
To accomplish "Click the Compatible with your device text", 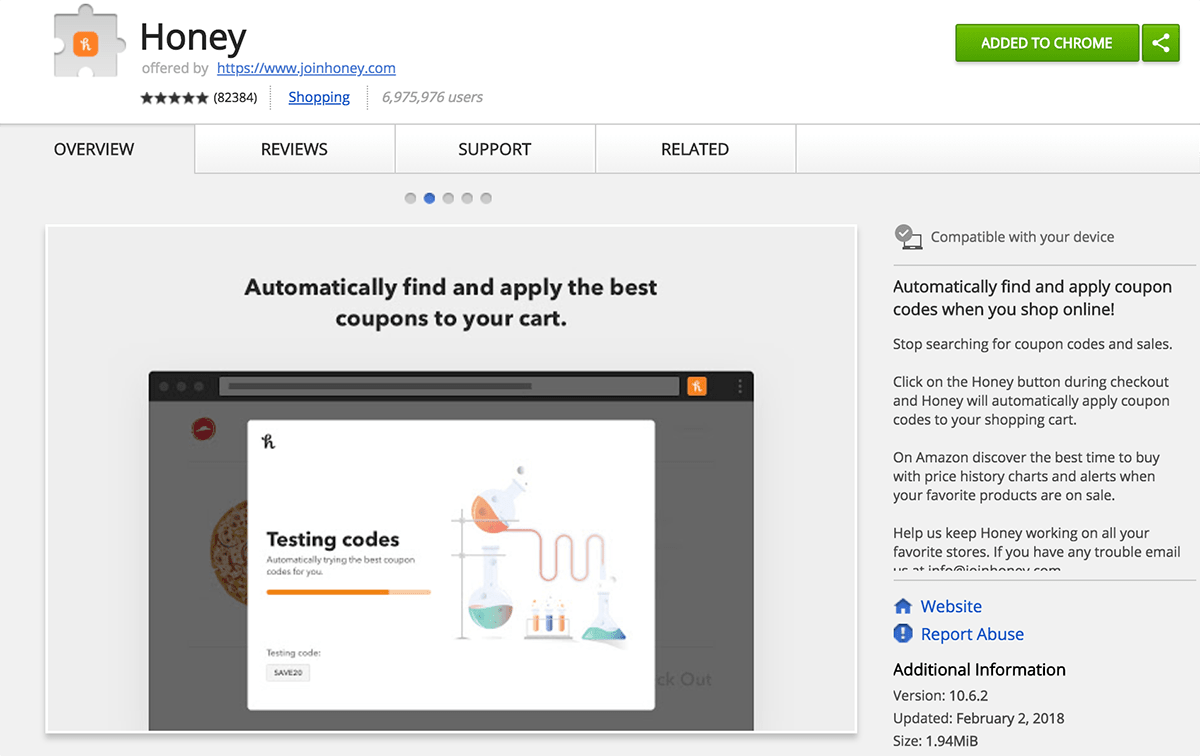I will tap(1022, 237).
